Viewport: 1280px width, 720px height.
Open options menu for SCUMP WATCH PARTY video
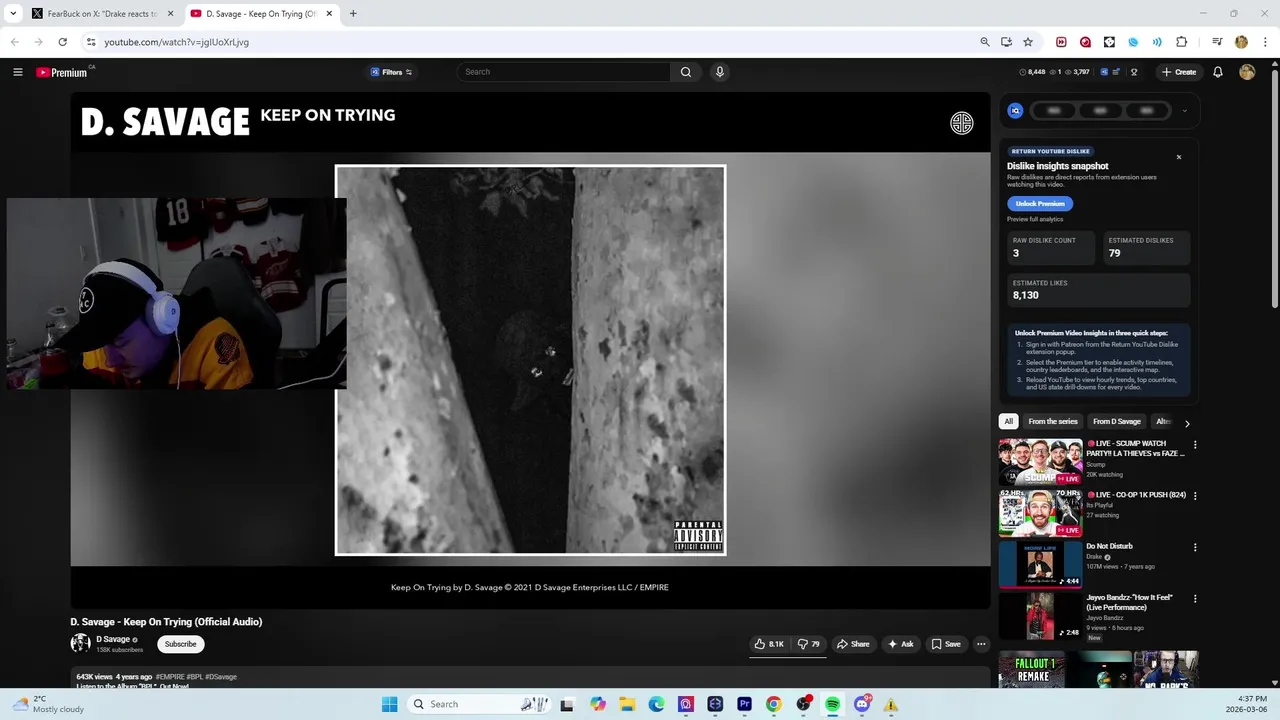1194,445
